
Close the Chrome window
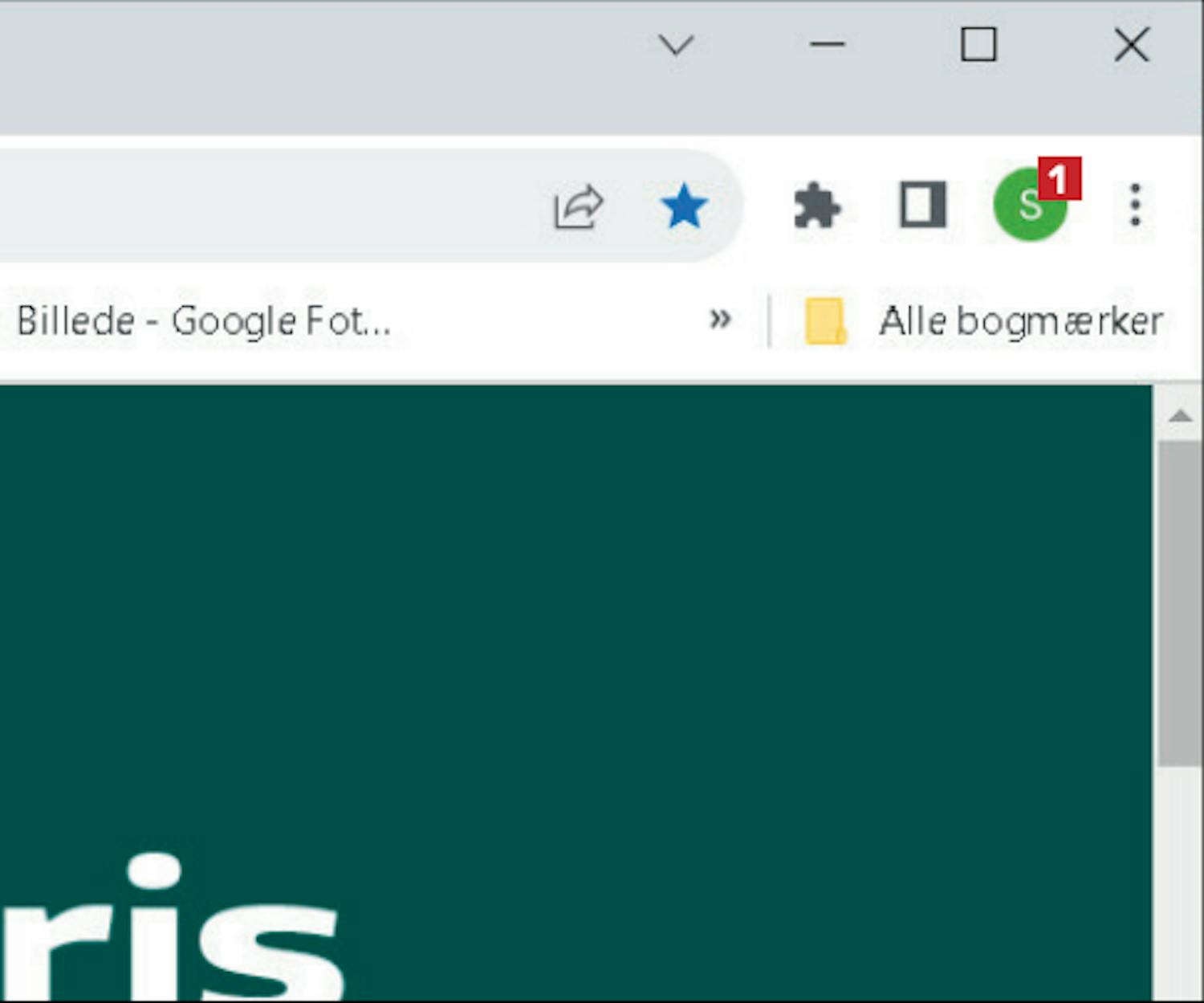click(1132, 44)
